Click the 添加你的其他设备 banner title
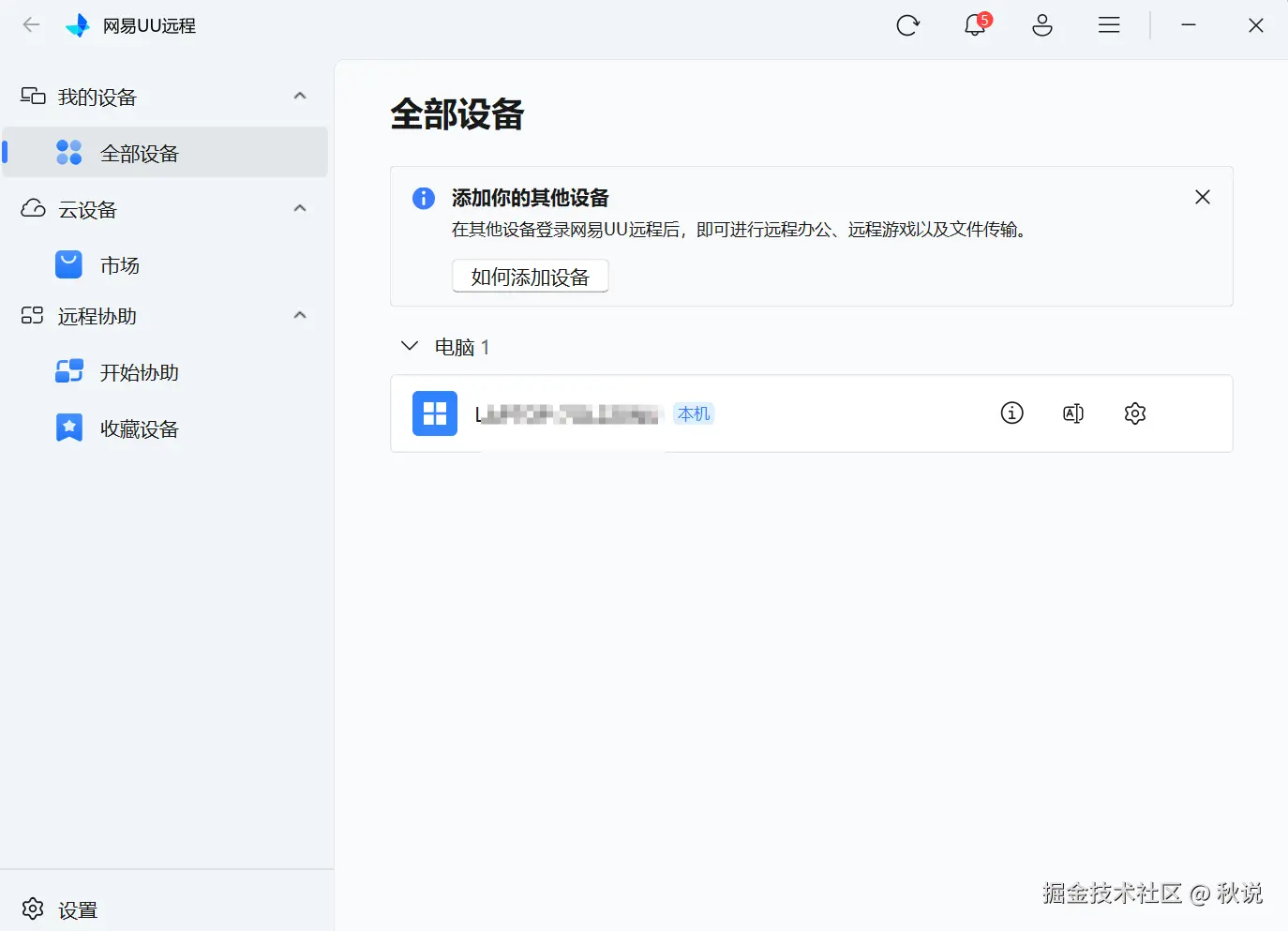The width and height of the screenshot is (1288, 931). coord(531,198)
